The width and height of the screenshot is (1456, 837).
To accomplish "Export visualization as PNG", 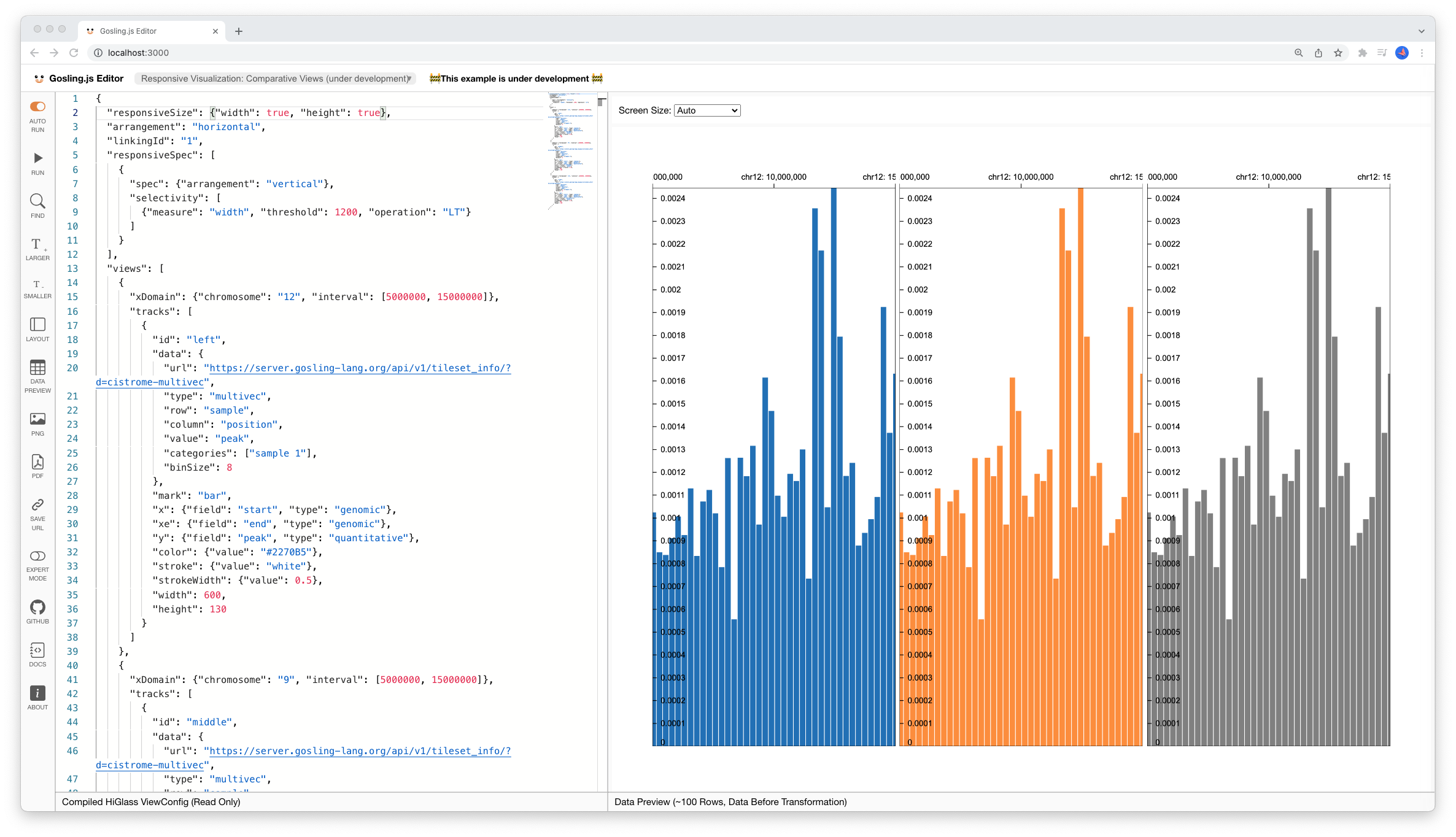I will [37, 419].
